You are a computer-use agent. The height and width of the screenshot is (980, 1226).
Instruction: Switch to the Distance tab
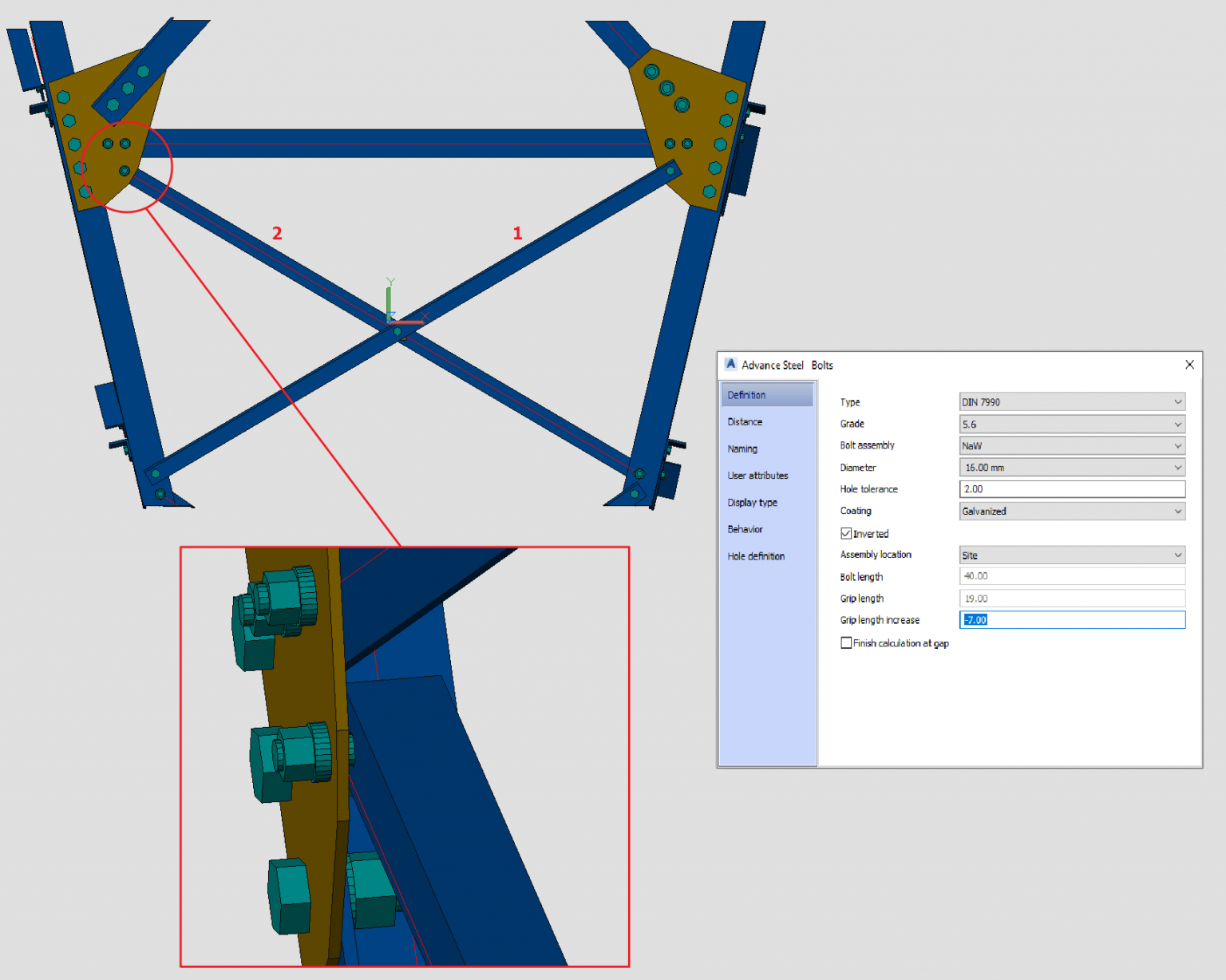coord(745,421)
